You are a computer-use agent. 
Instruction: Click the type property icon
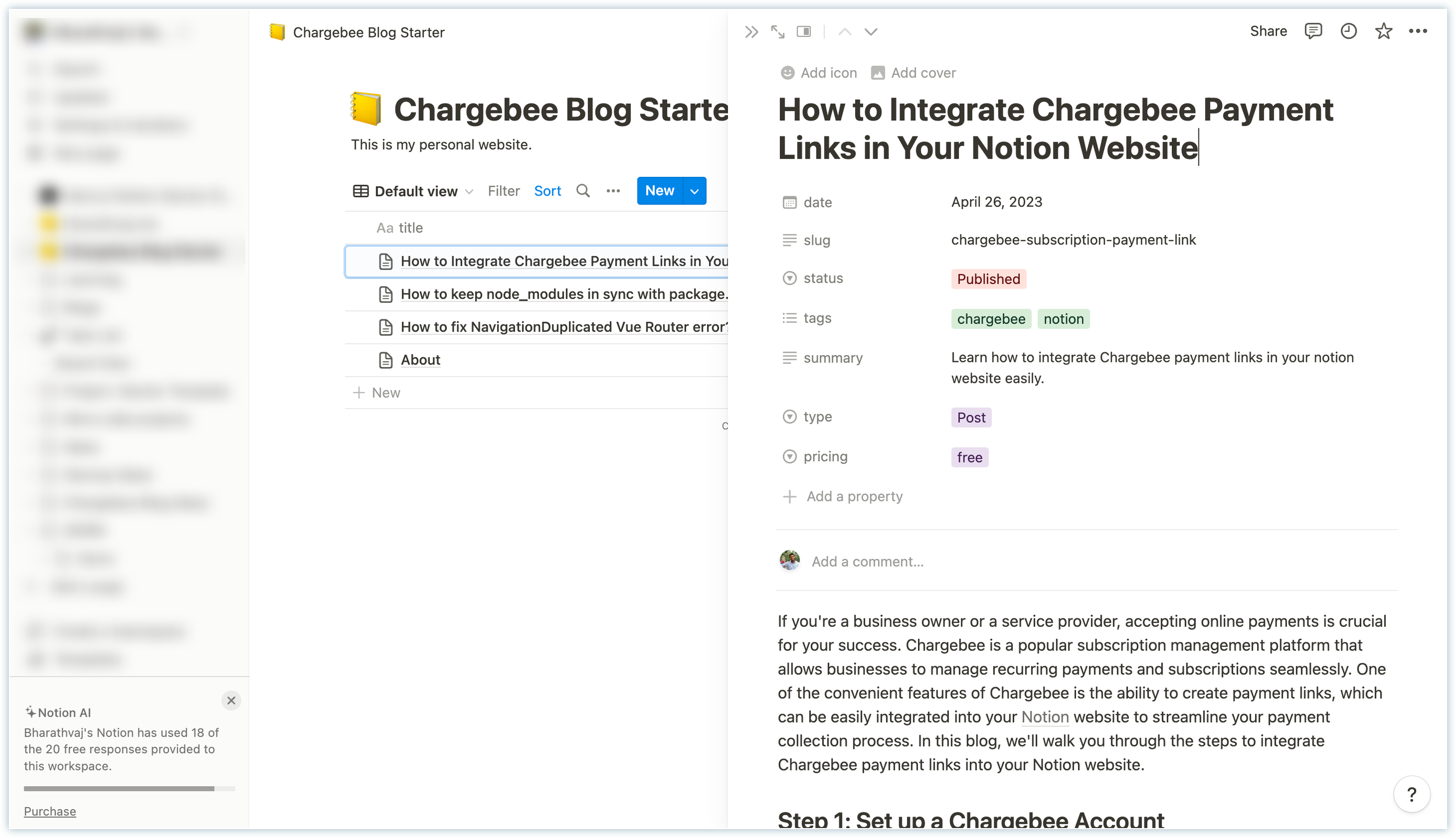pos(789,417)
